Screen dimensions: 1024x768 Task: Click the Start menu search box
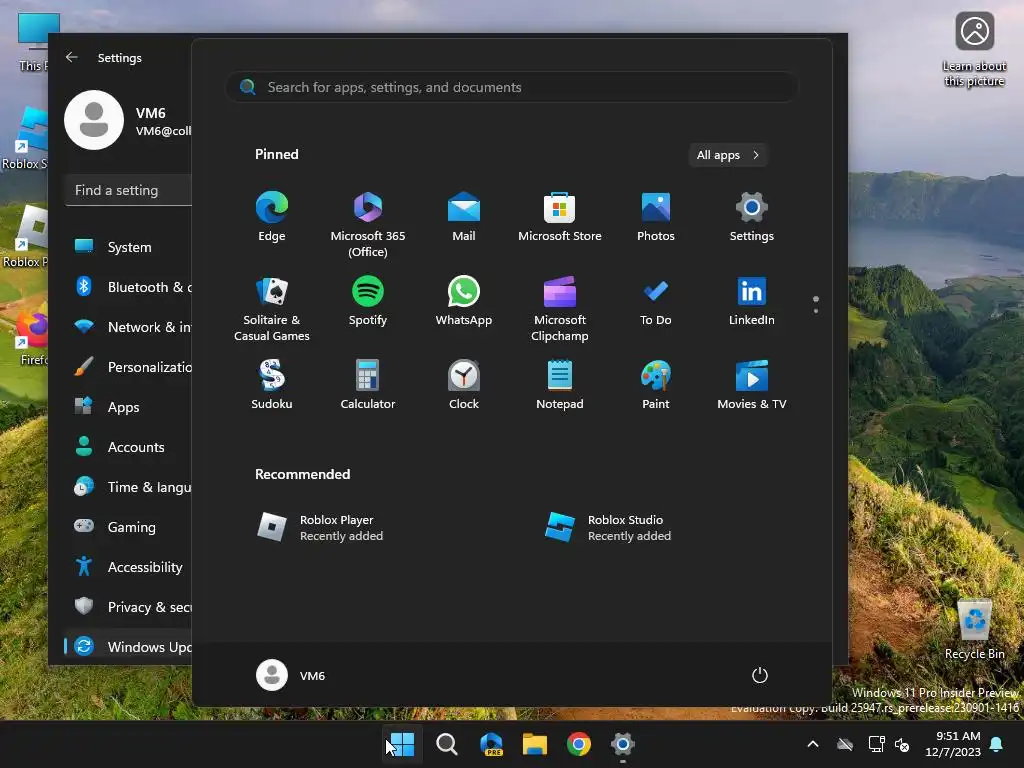[511, 87]
